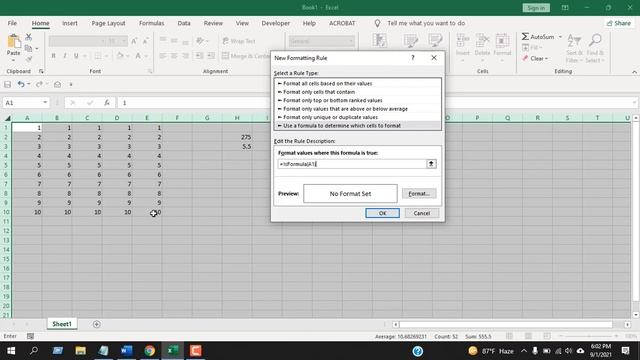Open Chrome from the taskbar
The image size is (640, 360).
(149, 351)
